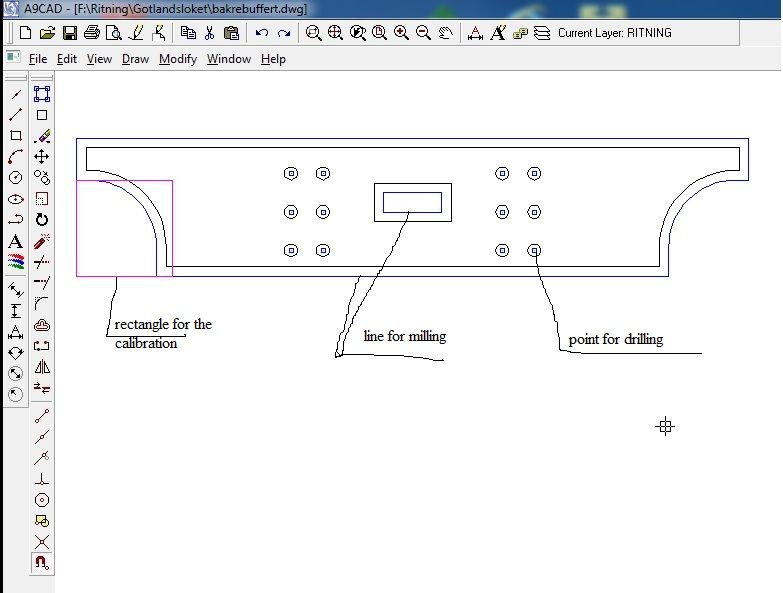Screen dimensions: 783x593
Task: Activate Zoom Window tool
Action: click(313, 33)
